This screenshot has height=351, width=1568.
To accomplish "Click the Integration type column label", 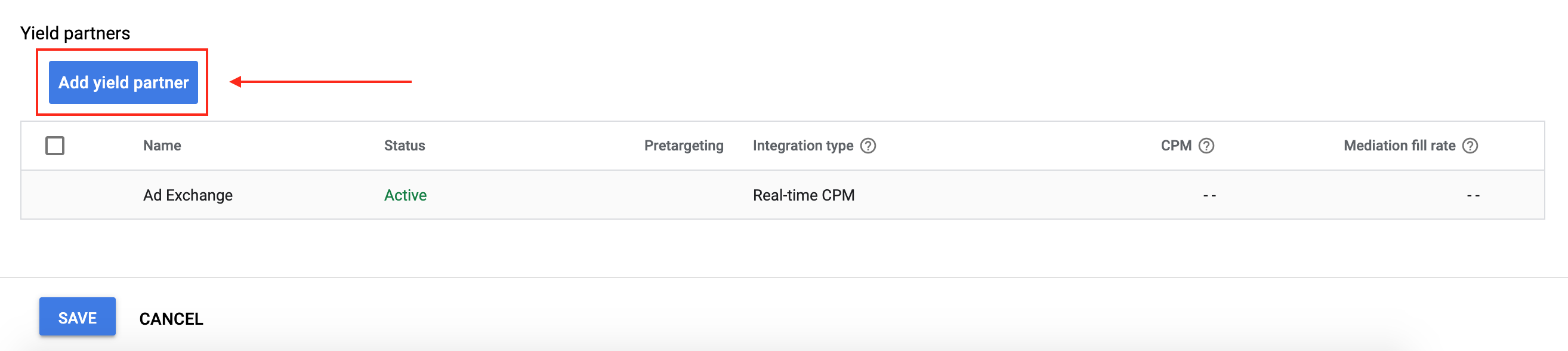I will click(802, 146).
